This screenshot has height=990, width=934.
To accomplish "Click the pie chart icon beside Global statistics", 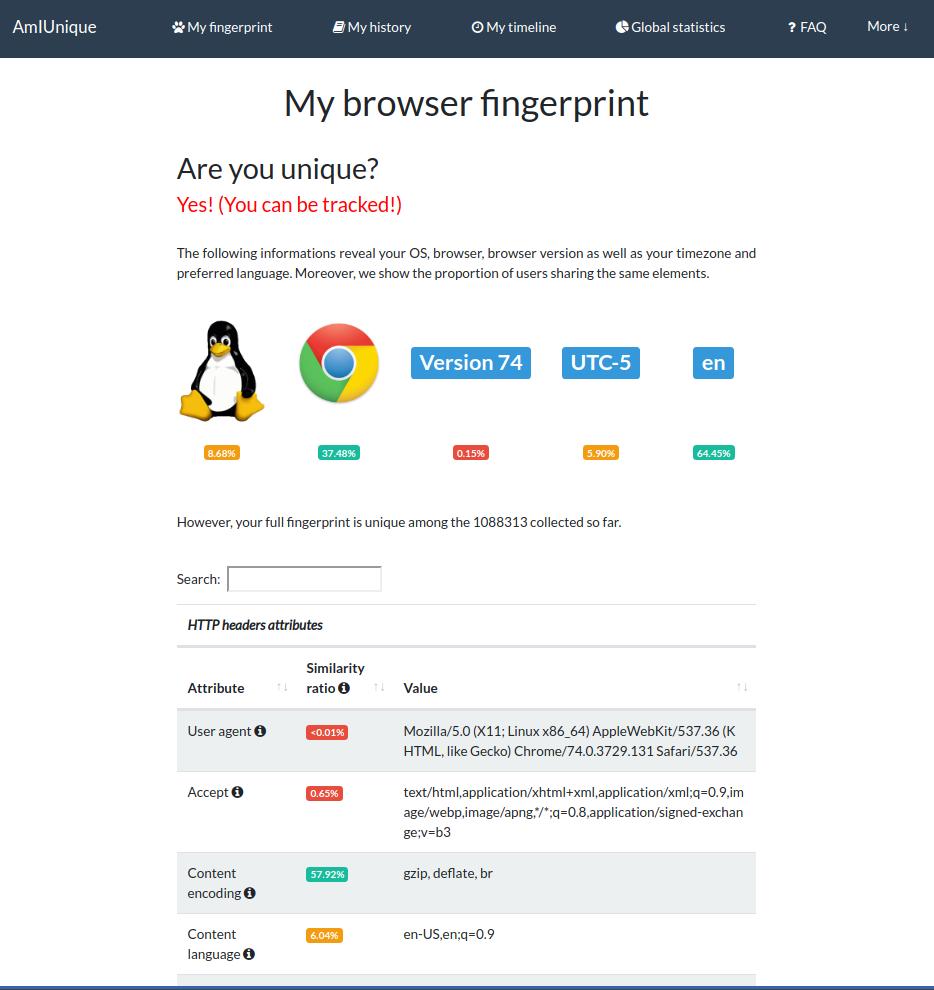I will 622,27.
